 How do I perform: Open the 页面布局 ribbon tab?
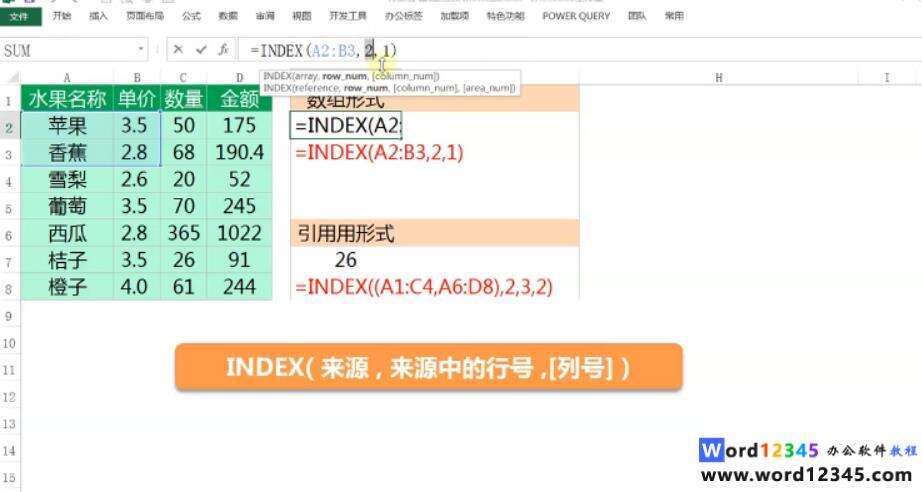[145, 16]
